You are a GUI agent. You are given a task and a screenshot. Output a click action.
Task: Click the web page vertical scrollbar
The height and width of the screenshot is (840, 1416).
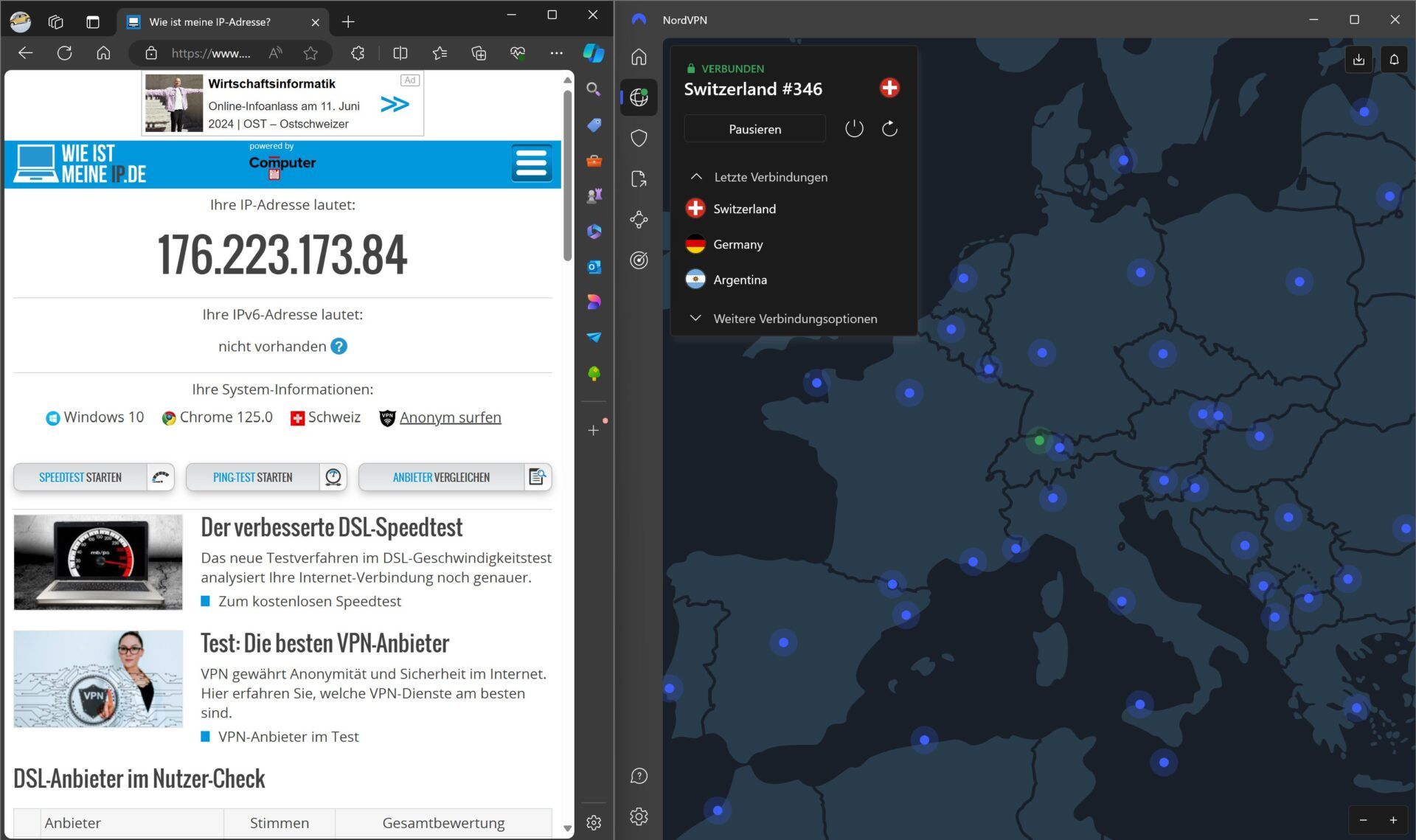coord(567,176)
